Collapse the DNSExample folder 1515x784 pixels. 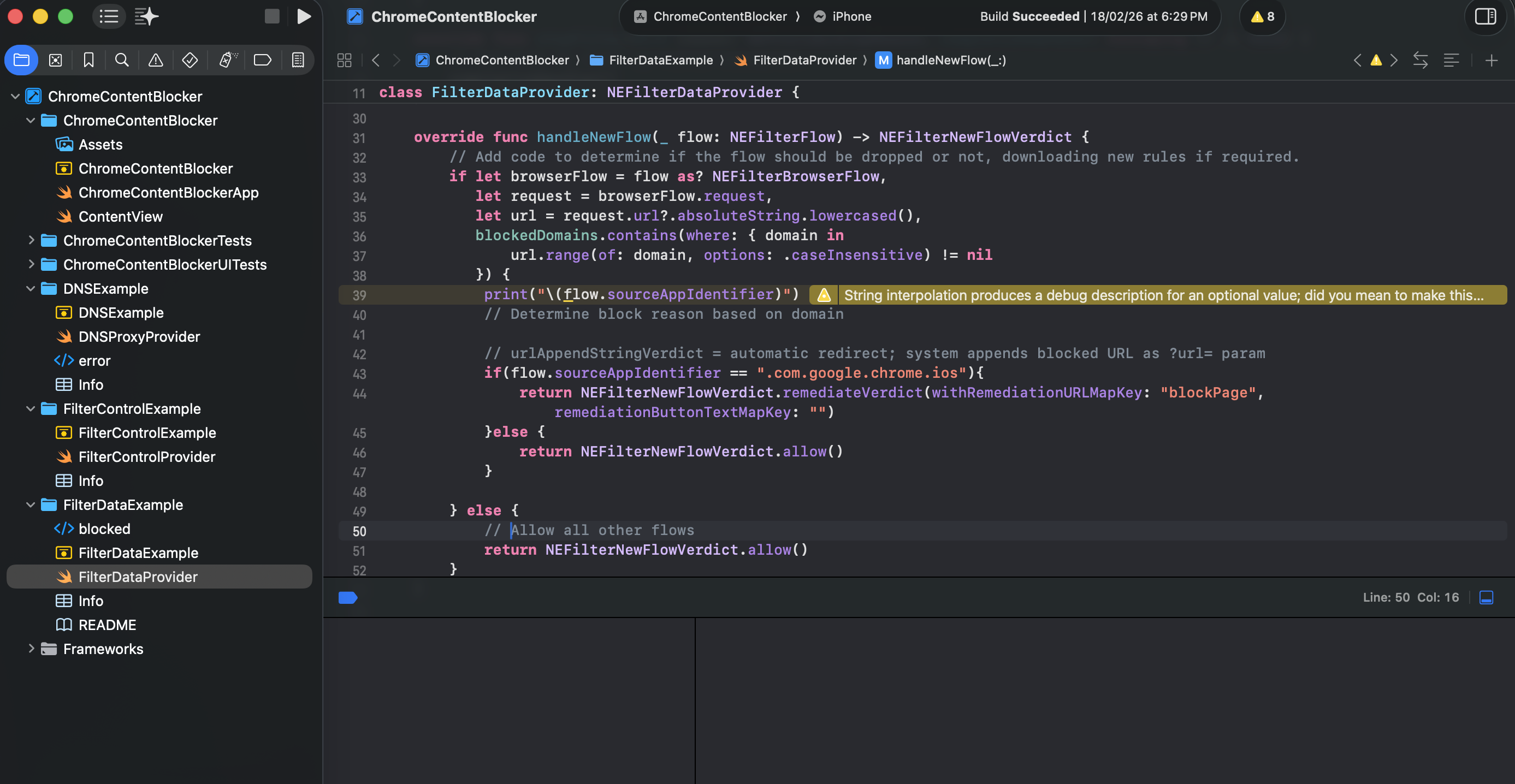click(x=31, y=289)
